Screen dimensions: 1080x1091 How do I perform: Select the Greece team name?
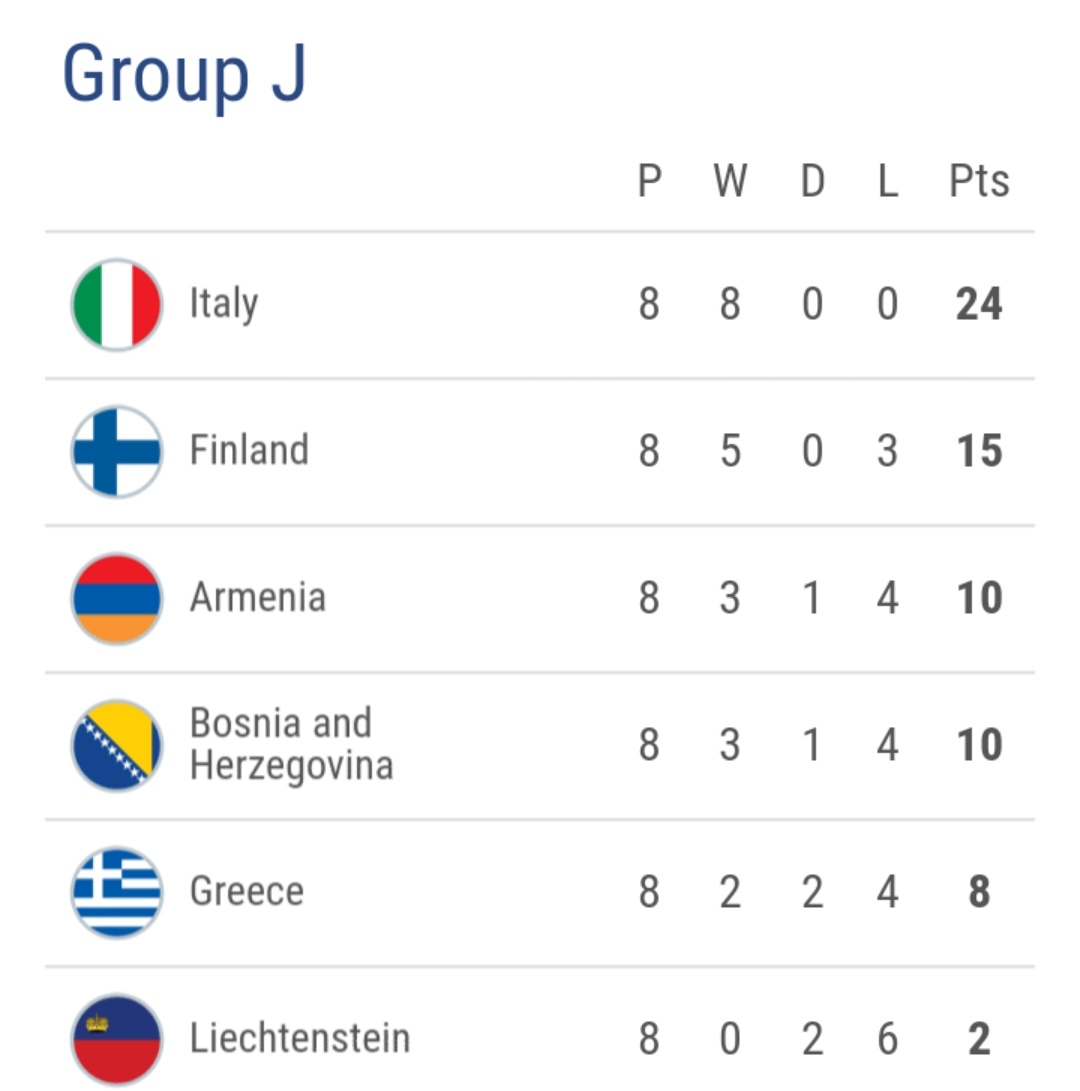coord(247,891)
